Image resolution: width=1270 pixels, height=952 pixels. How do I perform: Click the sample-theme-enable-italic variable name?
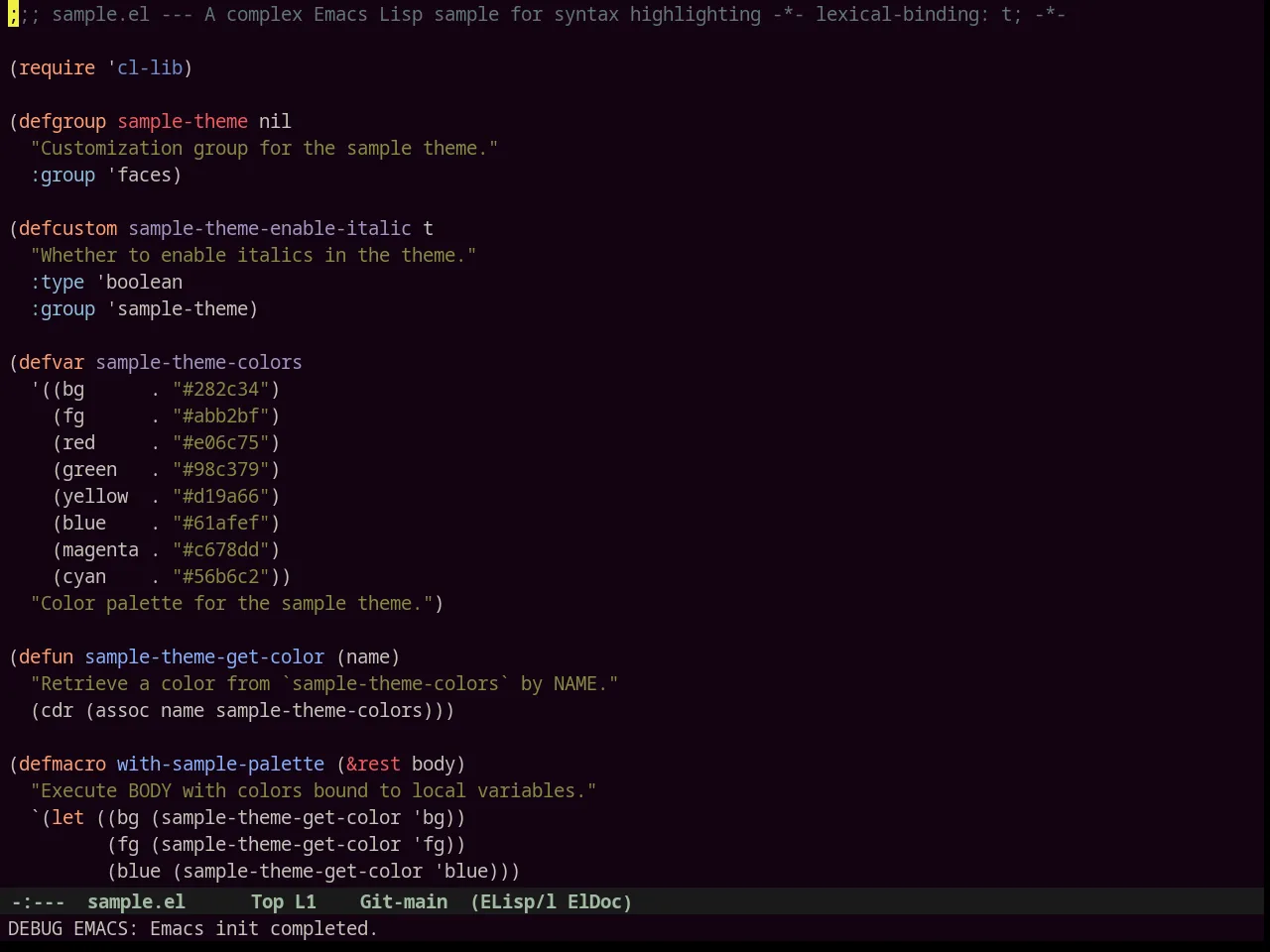point(270,228)
